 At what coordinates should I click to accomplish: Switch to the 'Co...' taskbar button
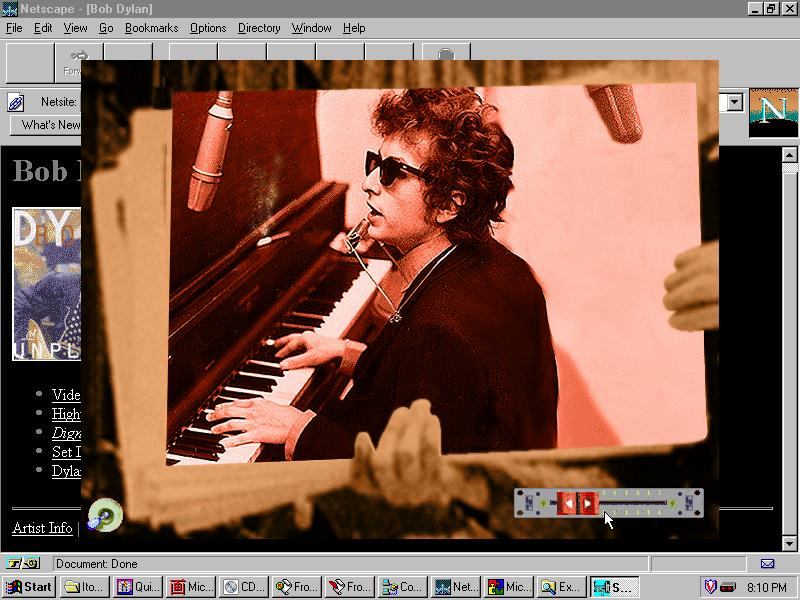pyautogui.click(x=403, y=587)
